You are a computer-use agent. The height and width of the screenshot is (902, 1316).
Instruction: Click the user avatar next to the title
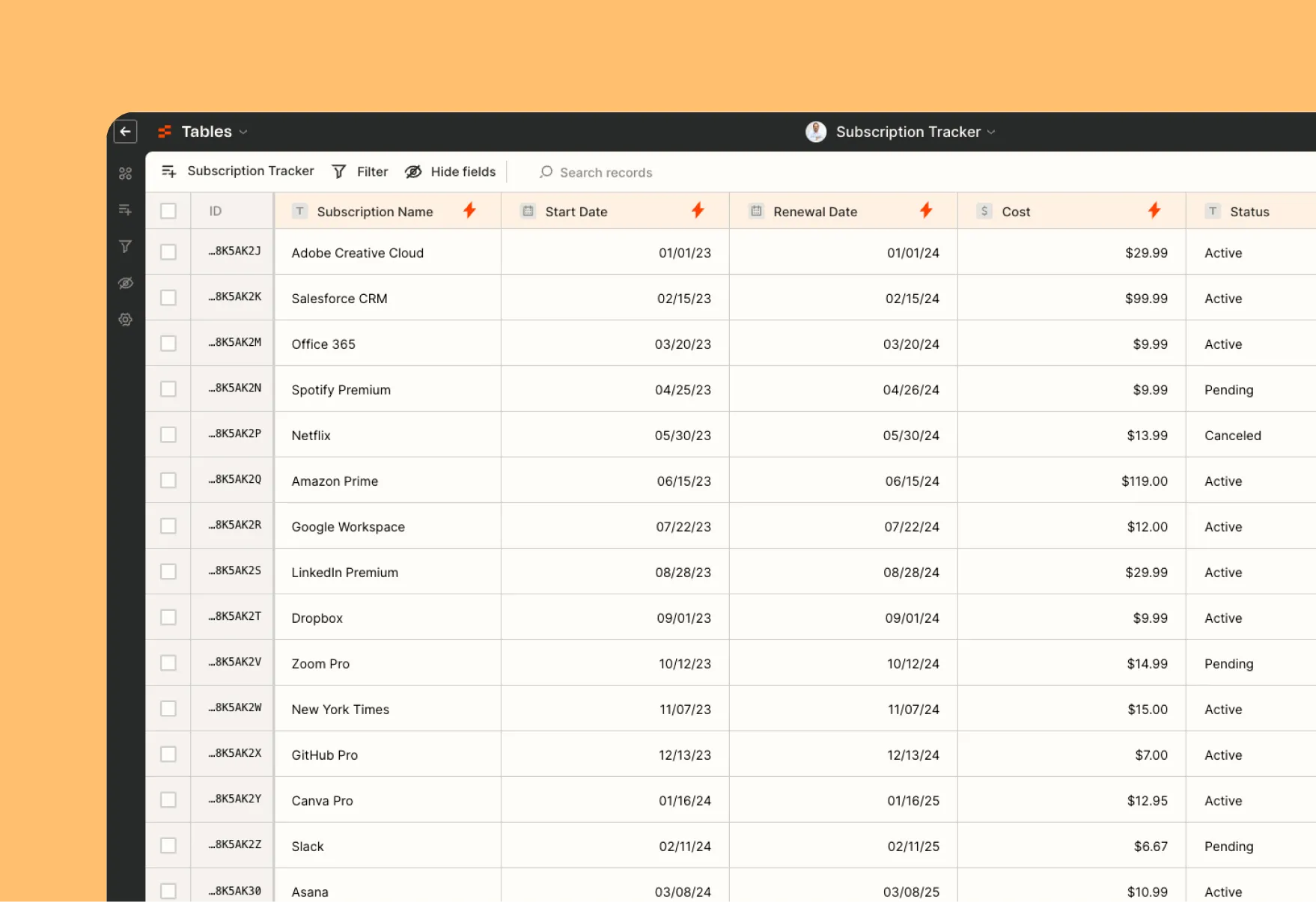[816, 132]
